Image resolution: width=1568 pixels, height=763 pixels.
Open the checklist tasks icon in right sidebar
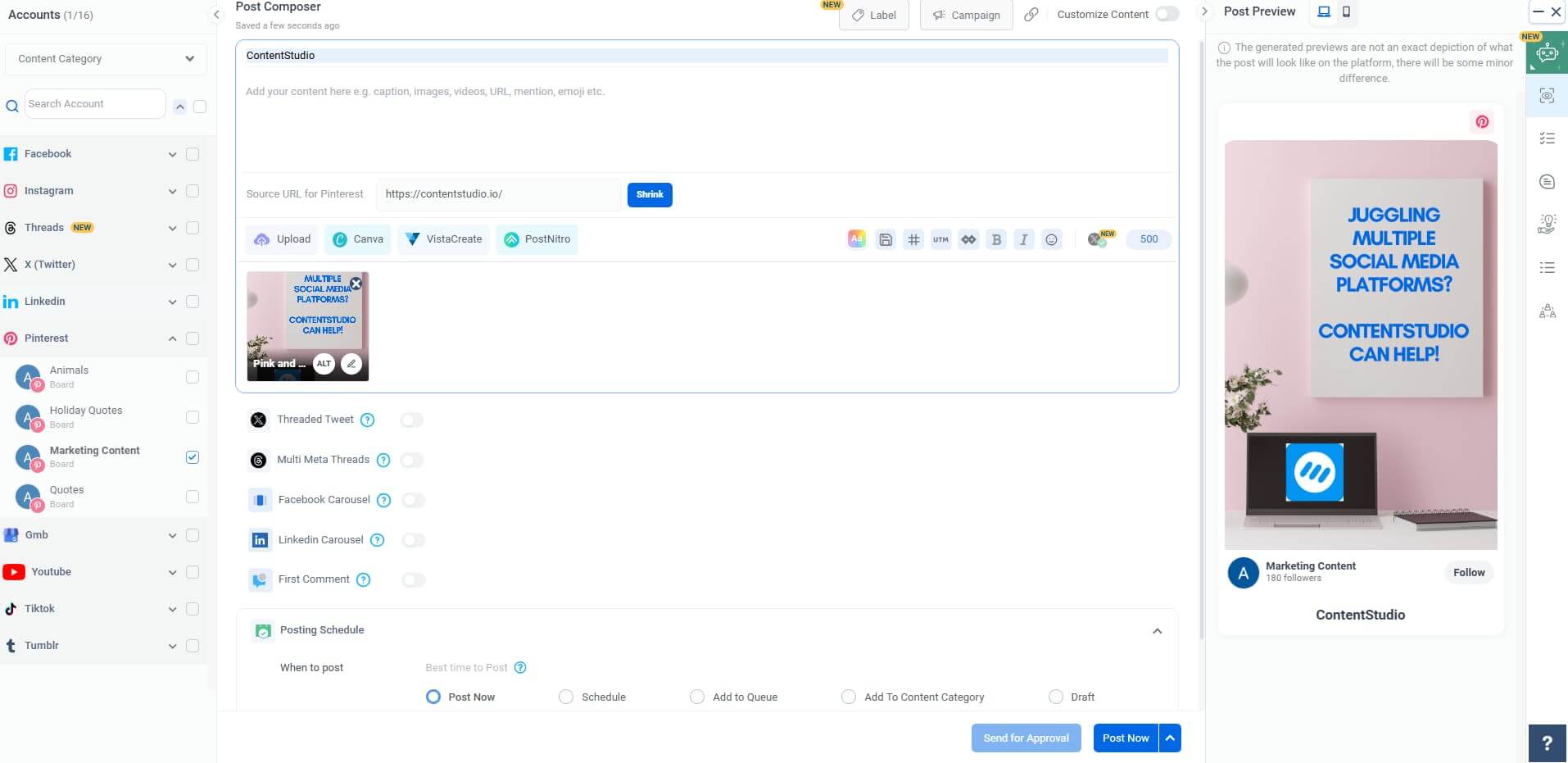click(x=1547, y=139)
